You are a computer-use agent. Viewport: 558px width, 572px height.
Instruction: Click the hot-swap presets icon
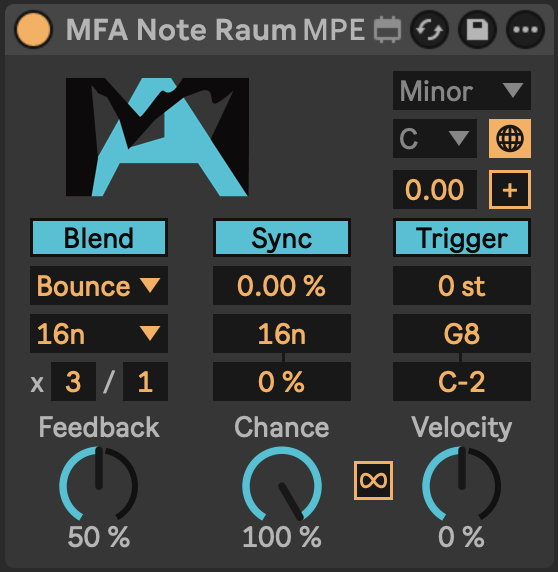pos(429,30)
